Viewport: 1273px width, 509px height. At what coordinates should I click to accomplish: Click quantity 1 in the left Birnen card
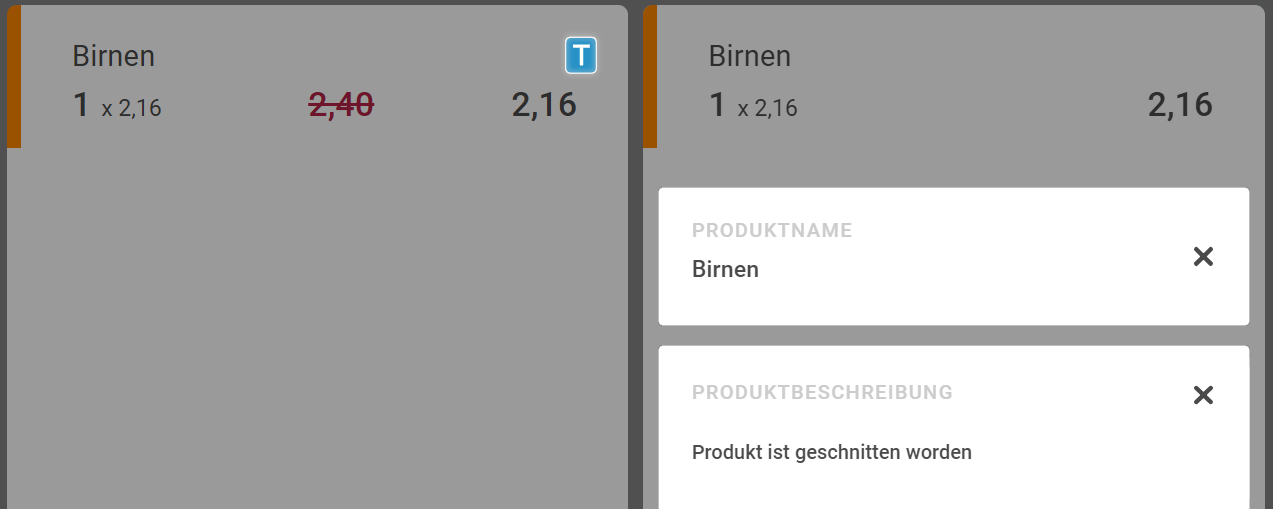click(81, 105)
